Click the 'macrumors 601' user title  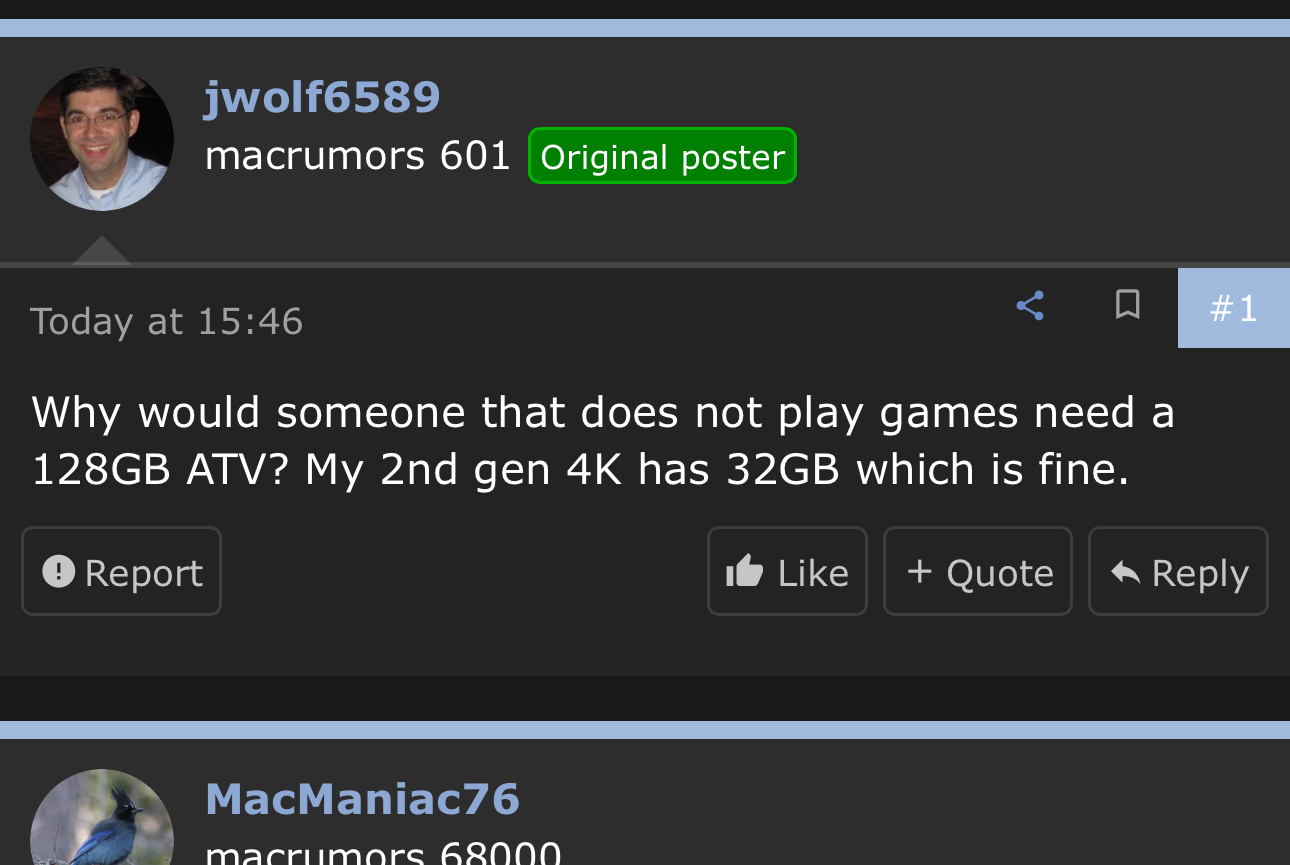tap(358, 155)
